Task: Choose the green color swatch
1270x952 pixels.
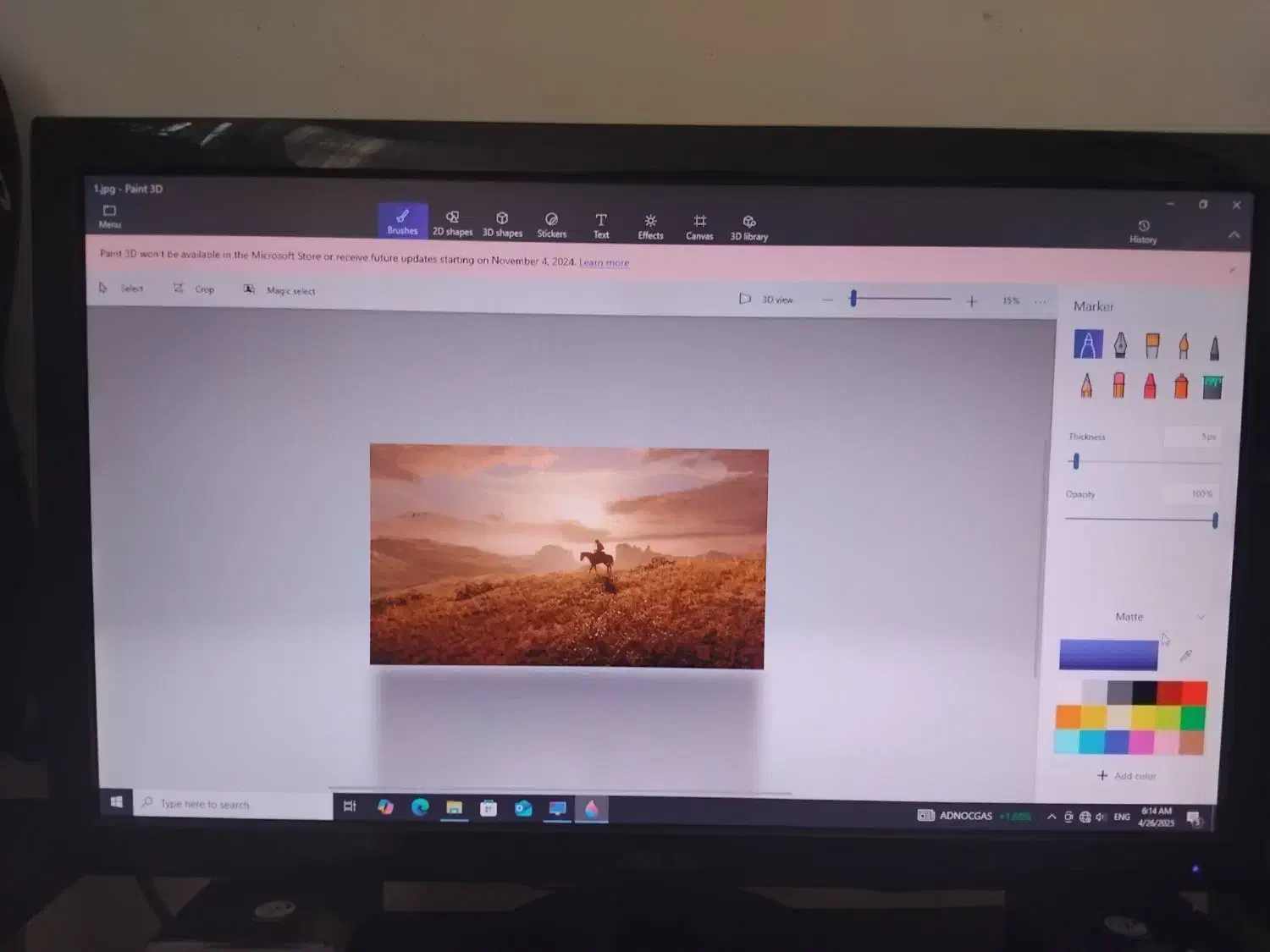Action: pos(1193,718)
